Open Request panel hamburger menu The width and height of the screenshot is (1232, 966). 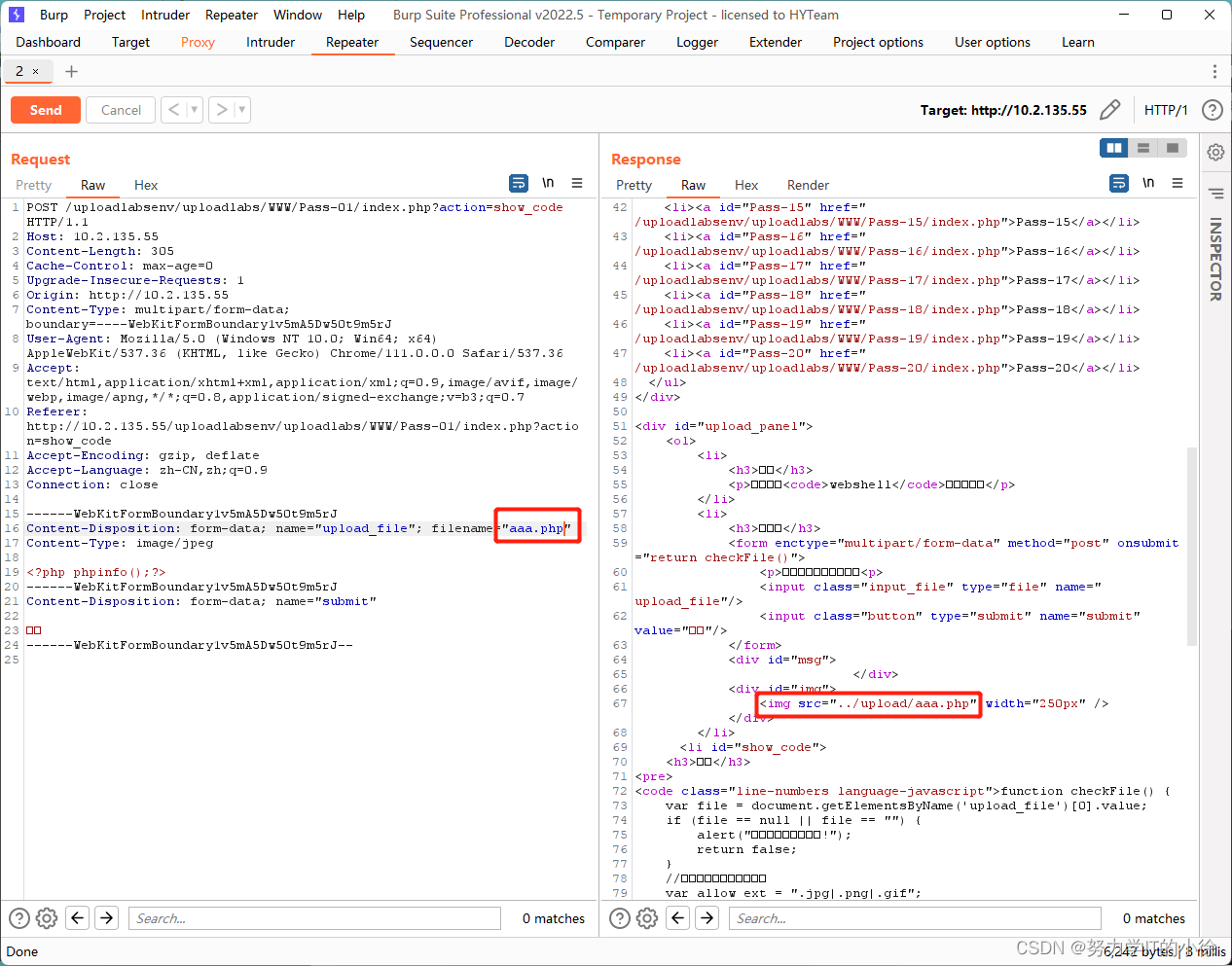[x=577, y=183]
